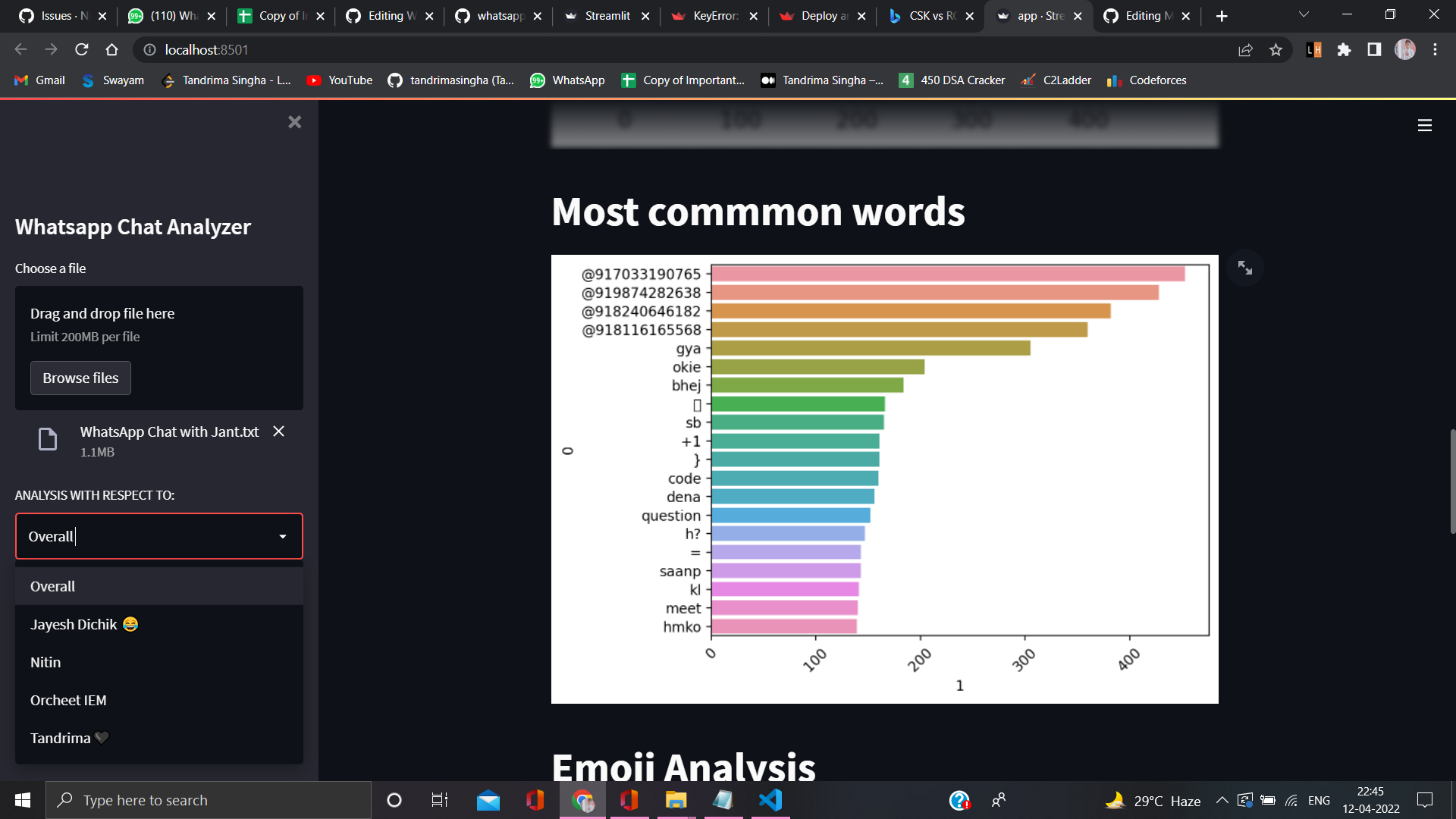This screenshot has height=819, width=1456.
Task: Click the Browse files button
Action: 80,378
